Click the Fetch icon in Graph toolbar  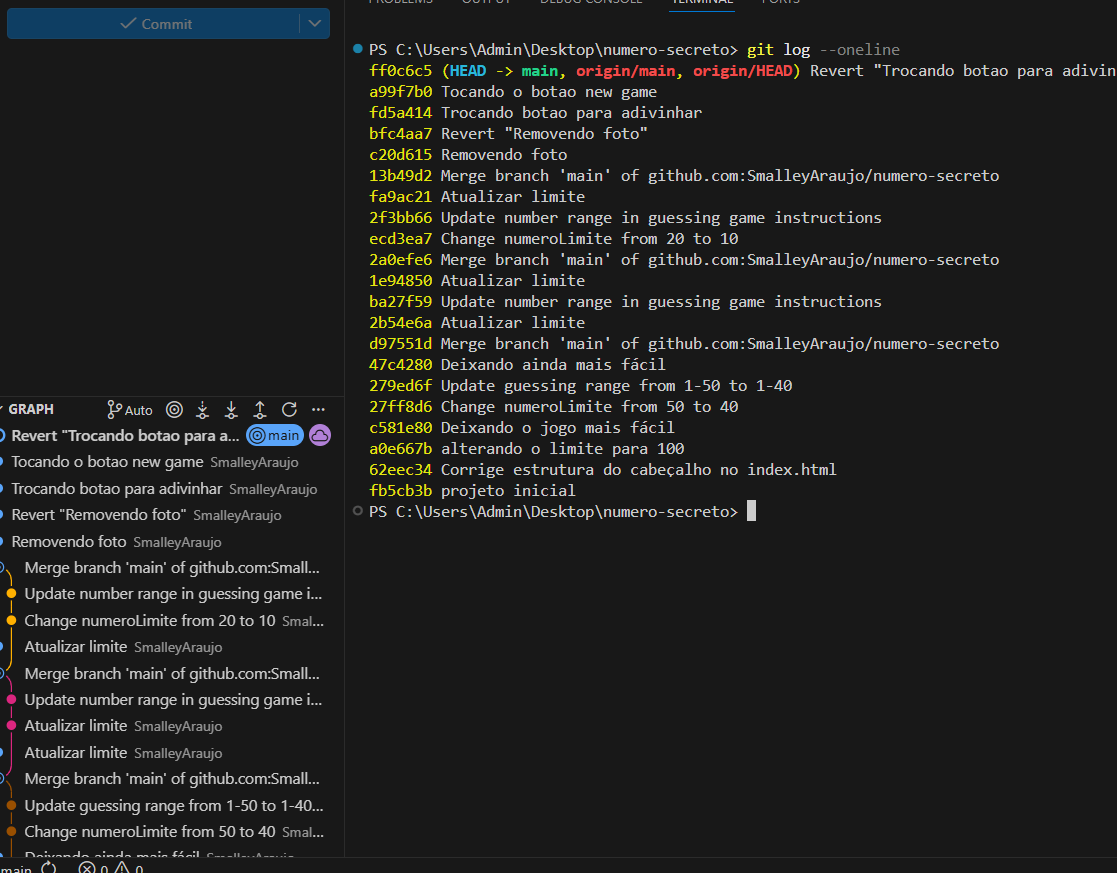pyautogui.click(x=202, y=409)
